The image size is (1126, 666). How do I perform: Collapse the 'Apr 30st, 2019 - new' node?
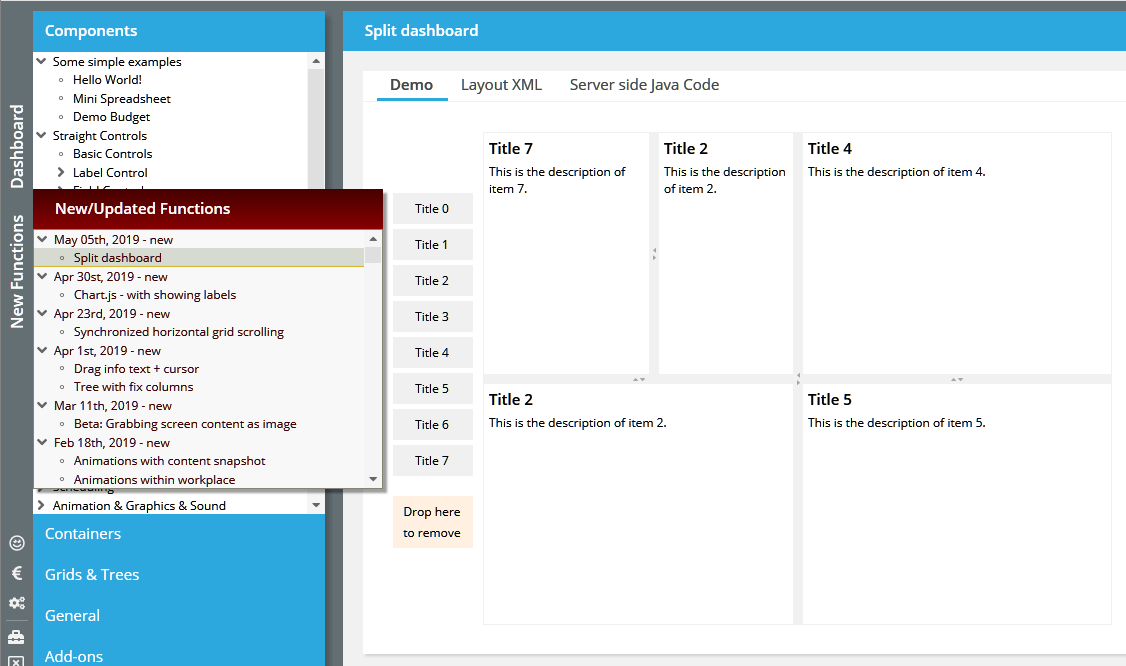point(42,277)
